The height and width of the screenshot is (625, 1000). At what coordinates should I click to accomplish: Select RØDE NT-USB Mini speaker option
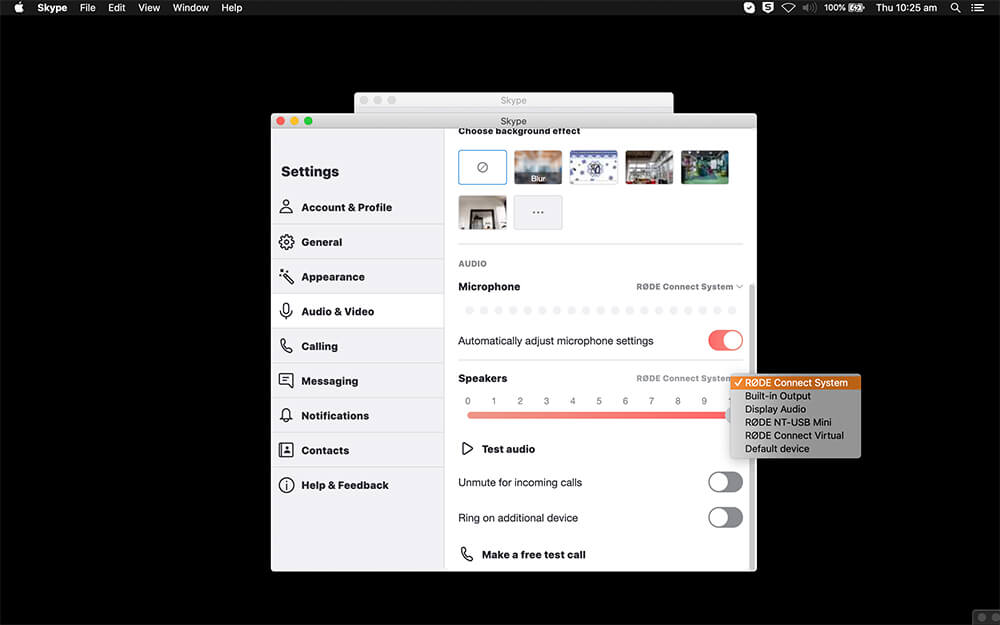(796, 422)
